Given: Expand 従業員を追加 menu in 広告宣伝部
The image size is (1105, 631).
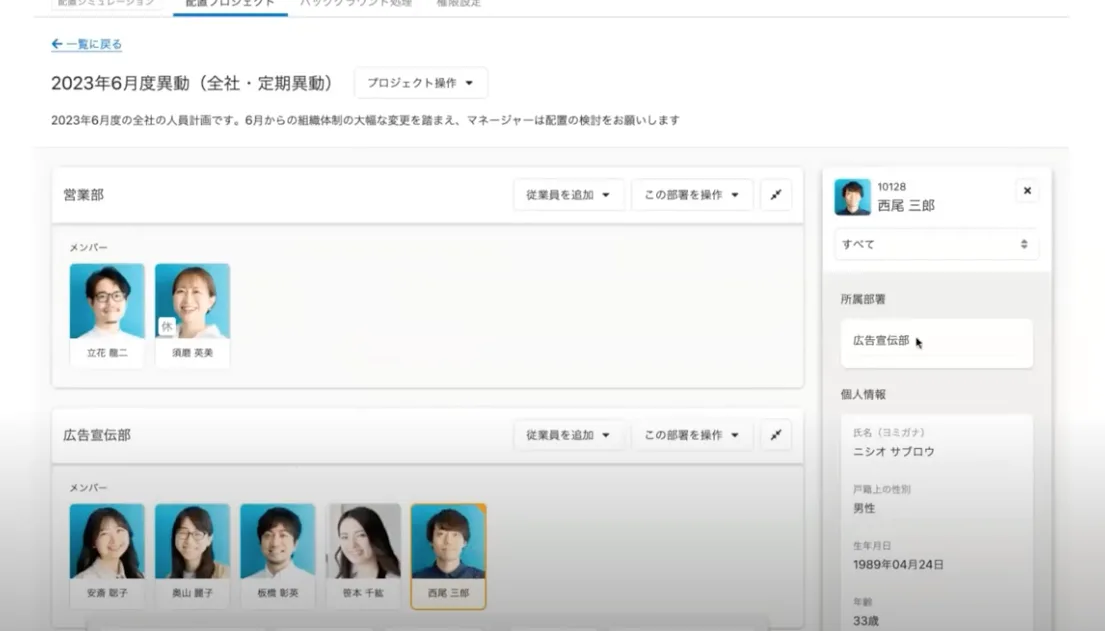Looking at the screenshot, I should coord(569,435).
